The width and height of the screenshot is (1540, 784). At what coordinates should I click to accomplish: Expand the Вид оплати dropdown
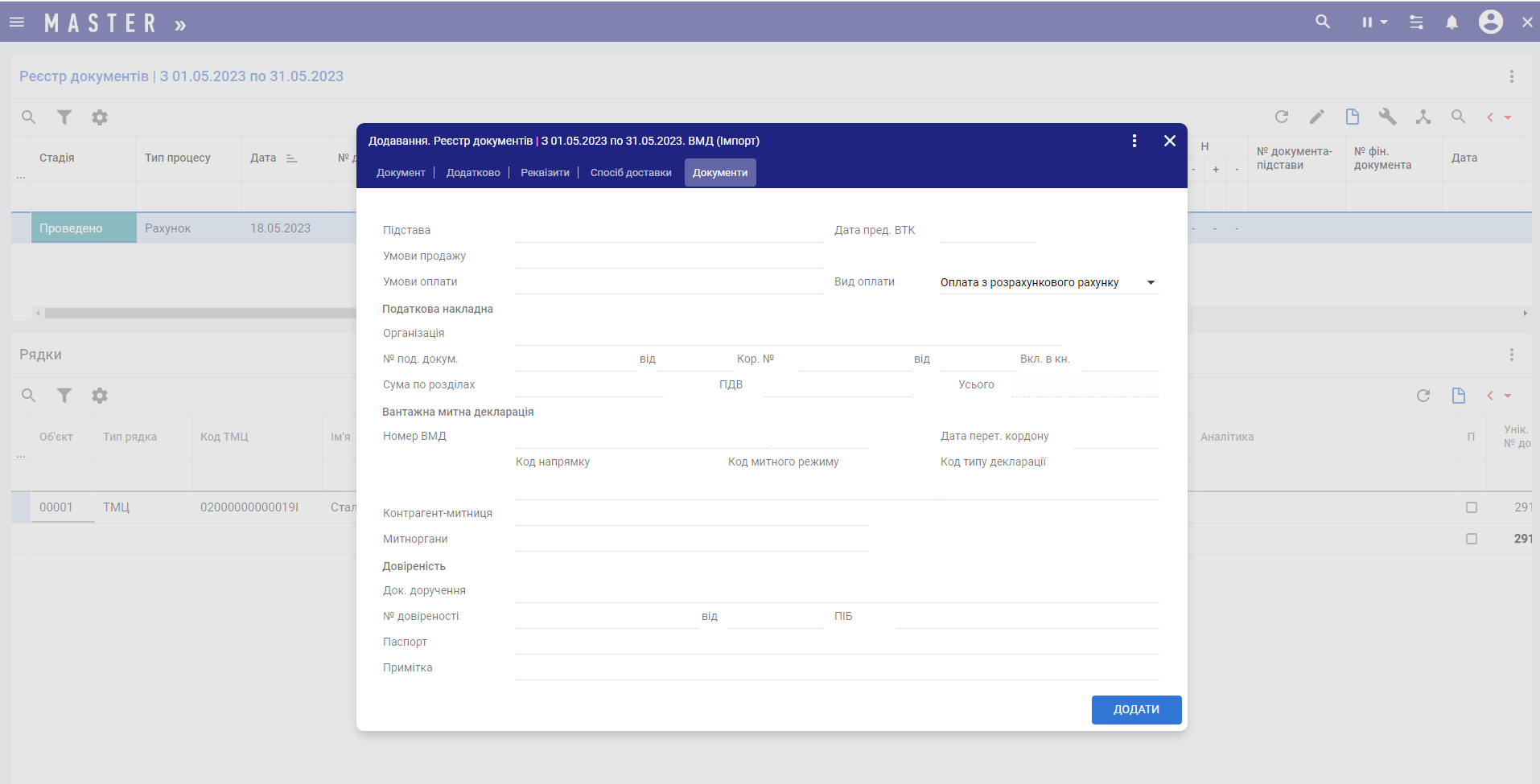tap(1151, 282)
